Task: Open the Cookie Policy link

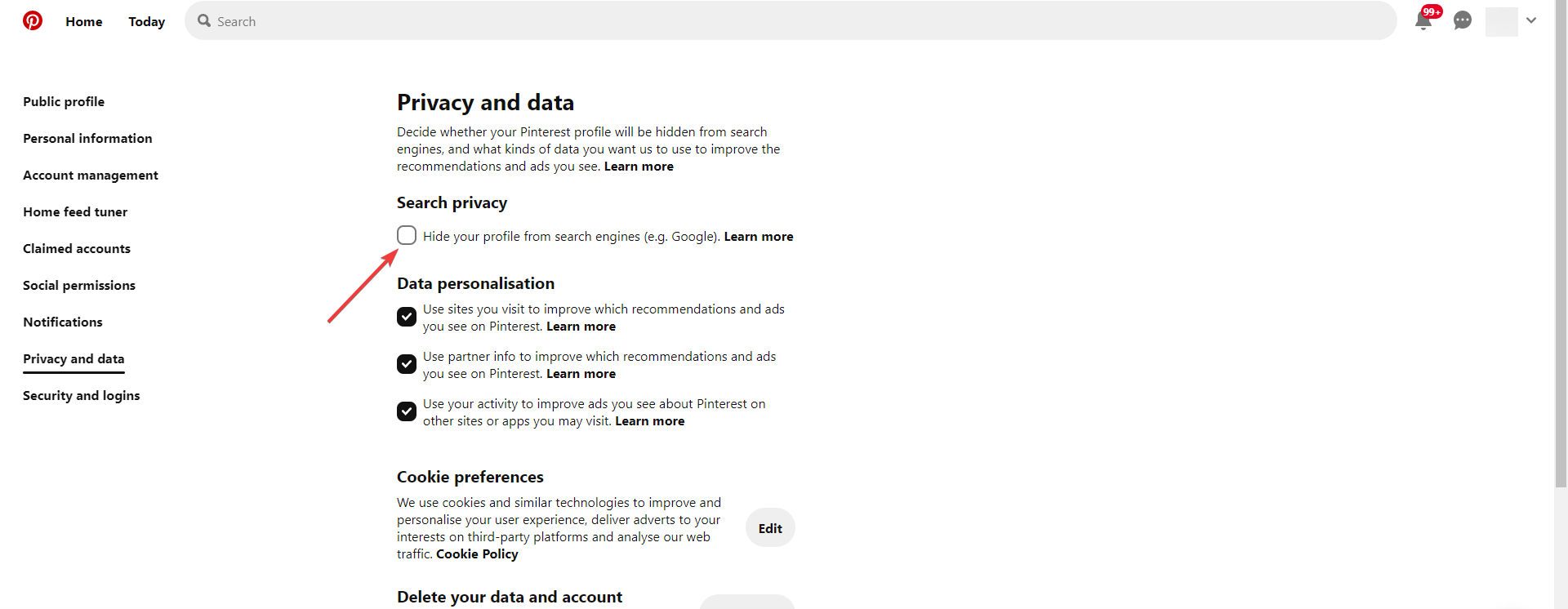Action: [x=477, y=553]
